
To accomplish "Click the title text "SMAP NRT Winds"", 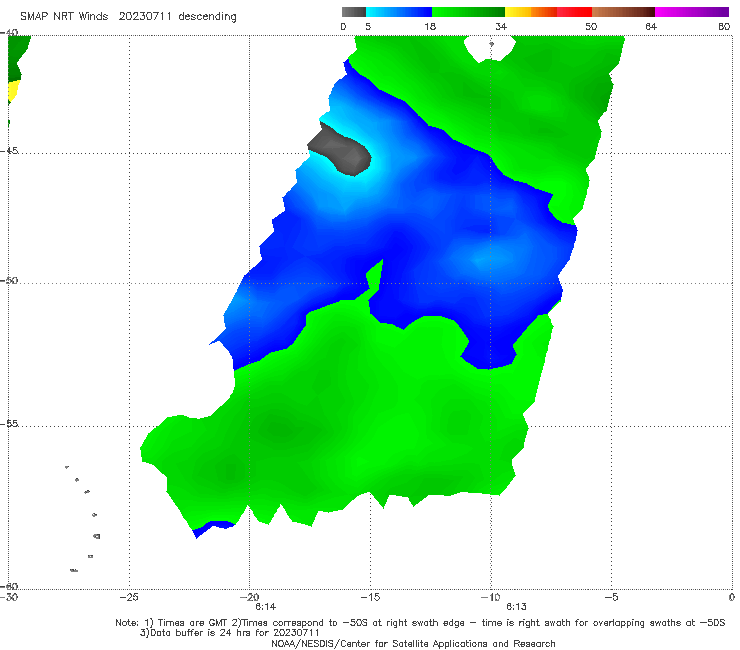I will [x=64, y=16].
